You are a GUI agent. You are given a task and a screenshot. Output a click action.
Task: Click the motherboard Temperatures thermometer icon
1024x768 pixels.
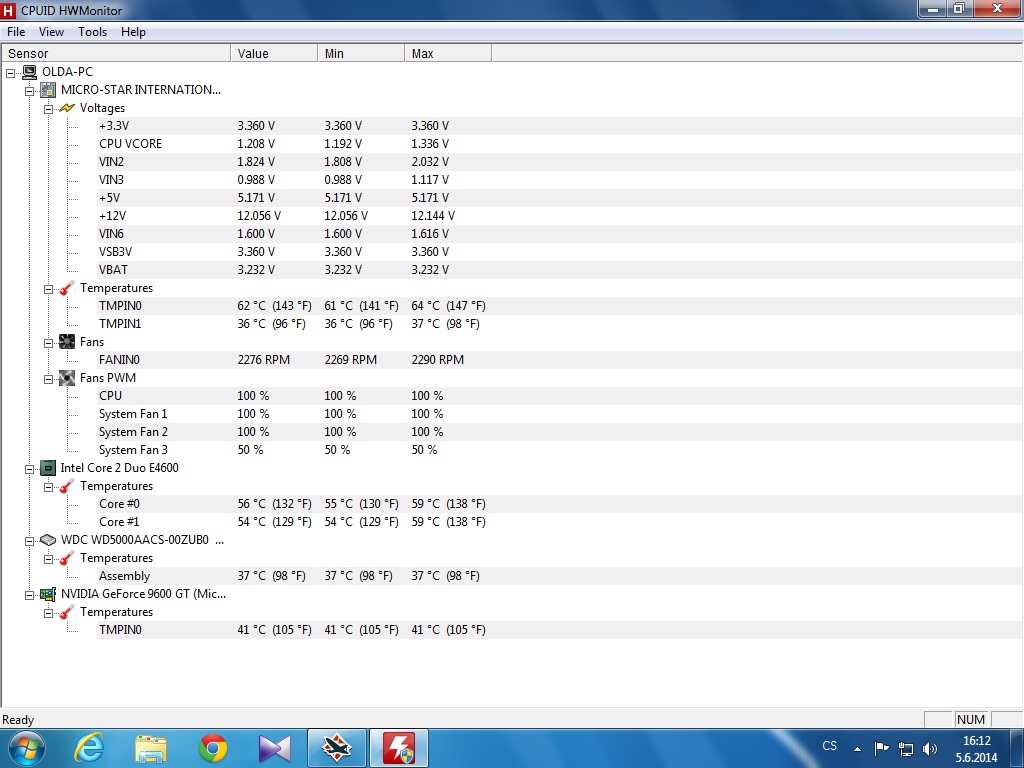[x=67, y=288]
